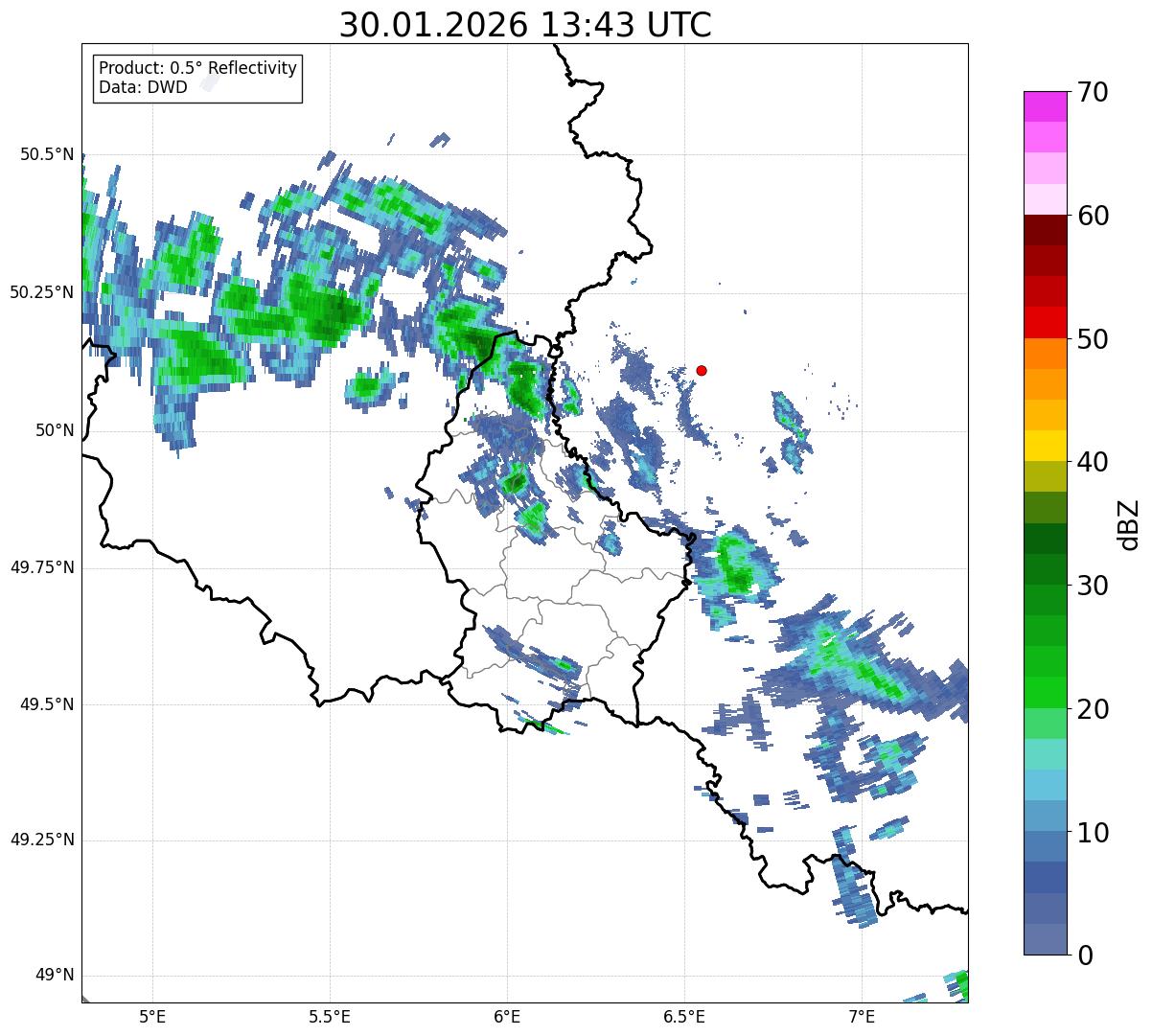Click the 50.25°N latitude label
The width and height of the screenshot is (1152, 1036).
click(42, 292)
